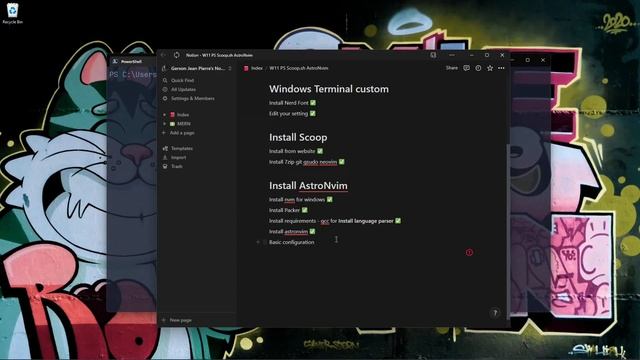Image resolution: width=640 pixels, height=360 pixels.
Task: Open the three-dots page menu
Action: [x=501, y=68]
